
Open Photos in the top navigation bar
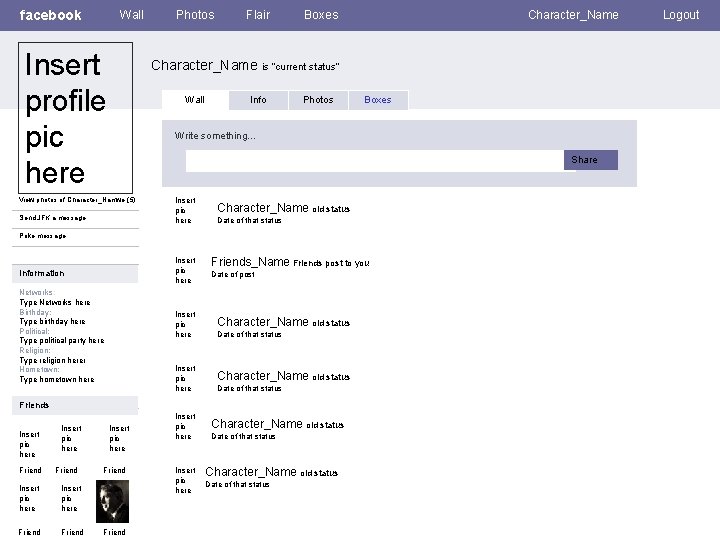point(195,15)
